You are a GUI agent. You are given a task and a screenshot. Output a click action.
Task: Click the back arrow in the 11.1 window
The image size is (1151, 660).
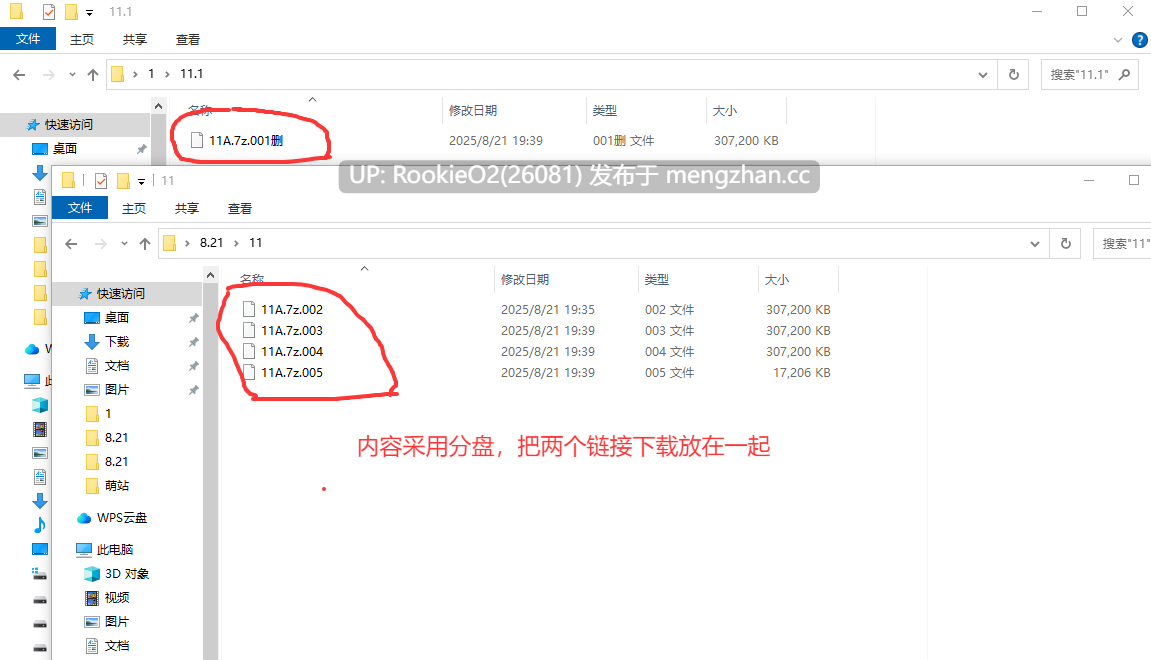[x=19, y=74]
